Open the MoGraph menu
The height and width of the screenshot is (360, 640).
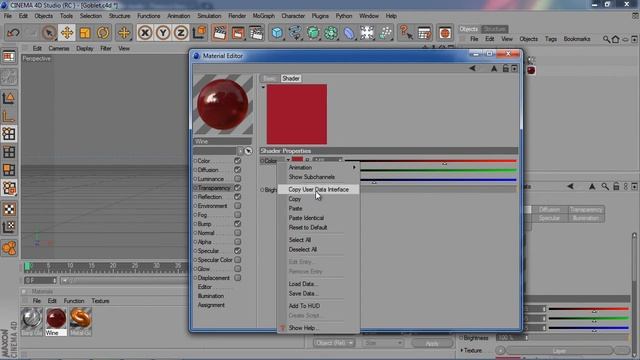(264, 16)
